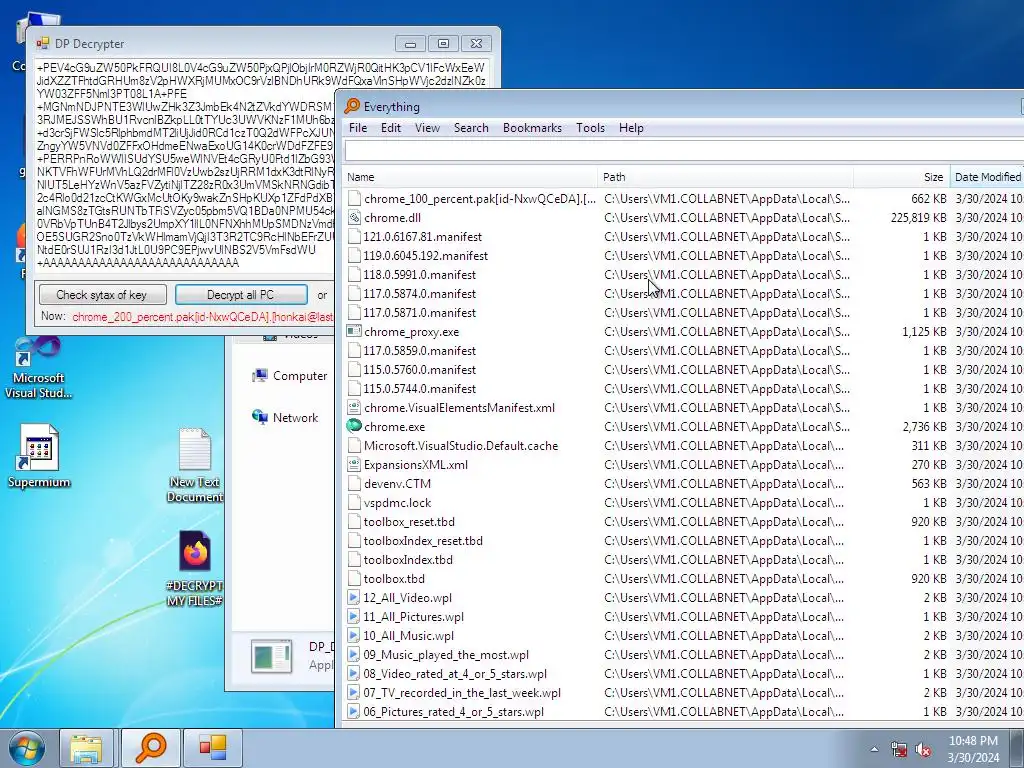Select devenv.CTM file icon
The width and height of the screenshot is (1024, 768).
coord(354,483)
